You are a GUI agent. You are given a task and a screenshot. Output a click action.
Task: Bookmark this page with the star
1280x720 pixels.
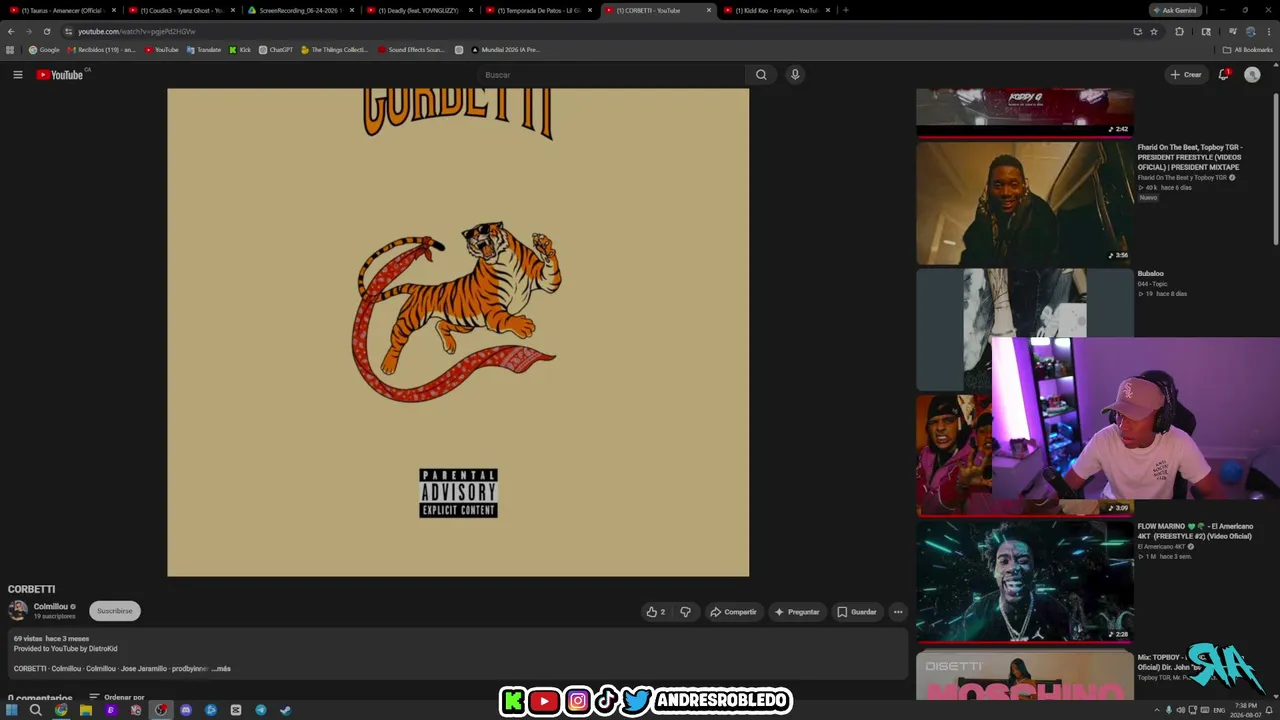1154,32
